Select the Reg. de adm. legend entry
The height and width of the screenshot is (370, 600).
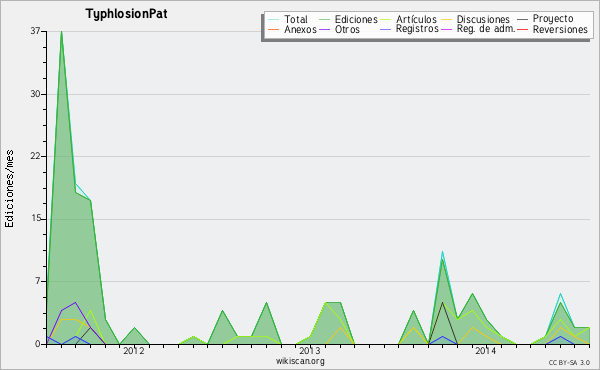[478, 29]
